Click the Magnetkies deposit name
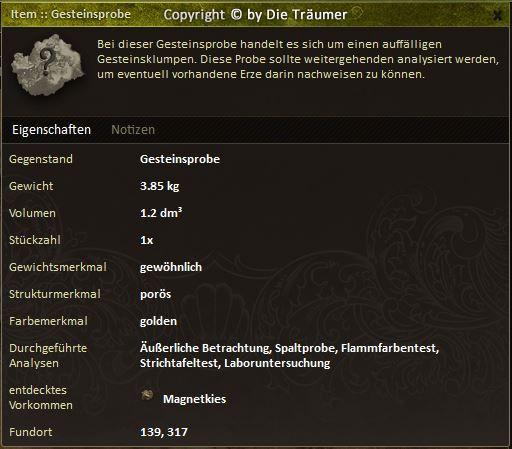Viewport: 512px width, 449px height. click(194, 399)
